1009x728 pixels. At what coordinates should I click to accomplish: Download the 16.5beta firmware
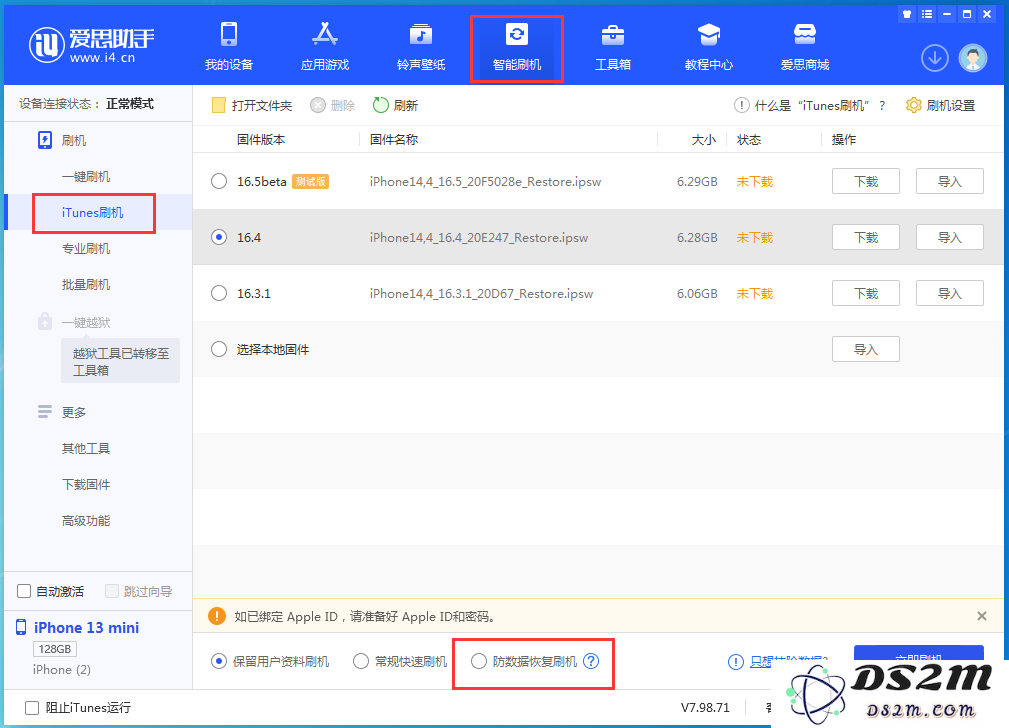[x=866, y=181]
